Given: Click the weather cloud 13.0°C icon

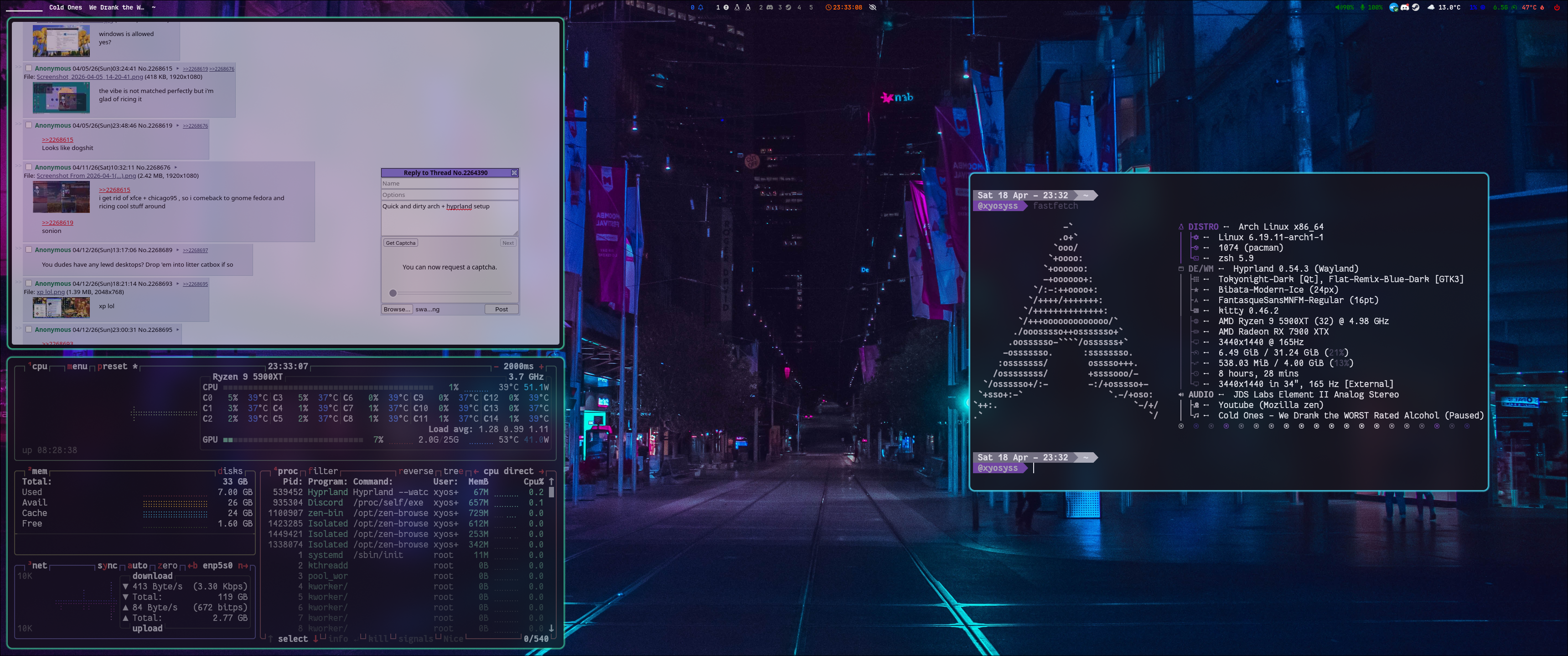Looking at the screenshot, I should pos(1431,7).
